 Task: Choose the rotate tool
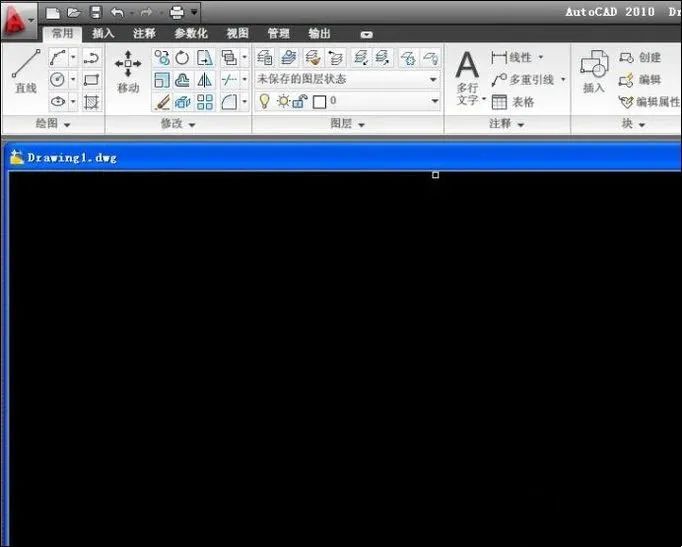183,57
